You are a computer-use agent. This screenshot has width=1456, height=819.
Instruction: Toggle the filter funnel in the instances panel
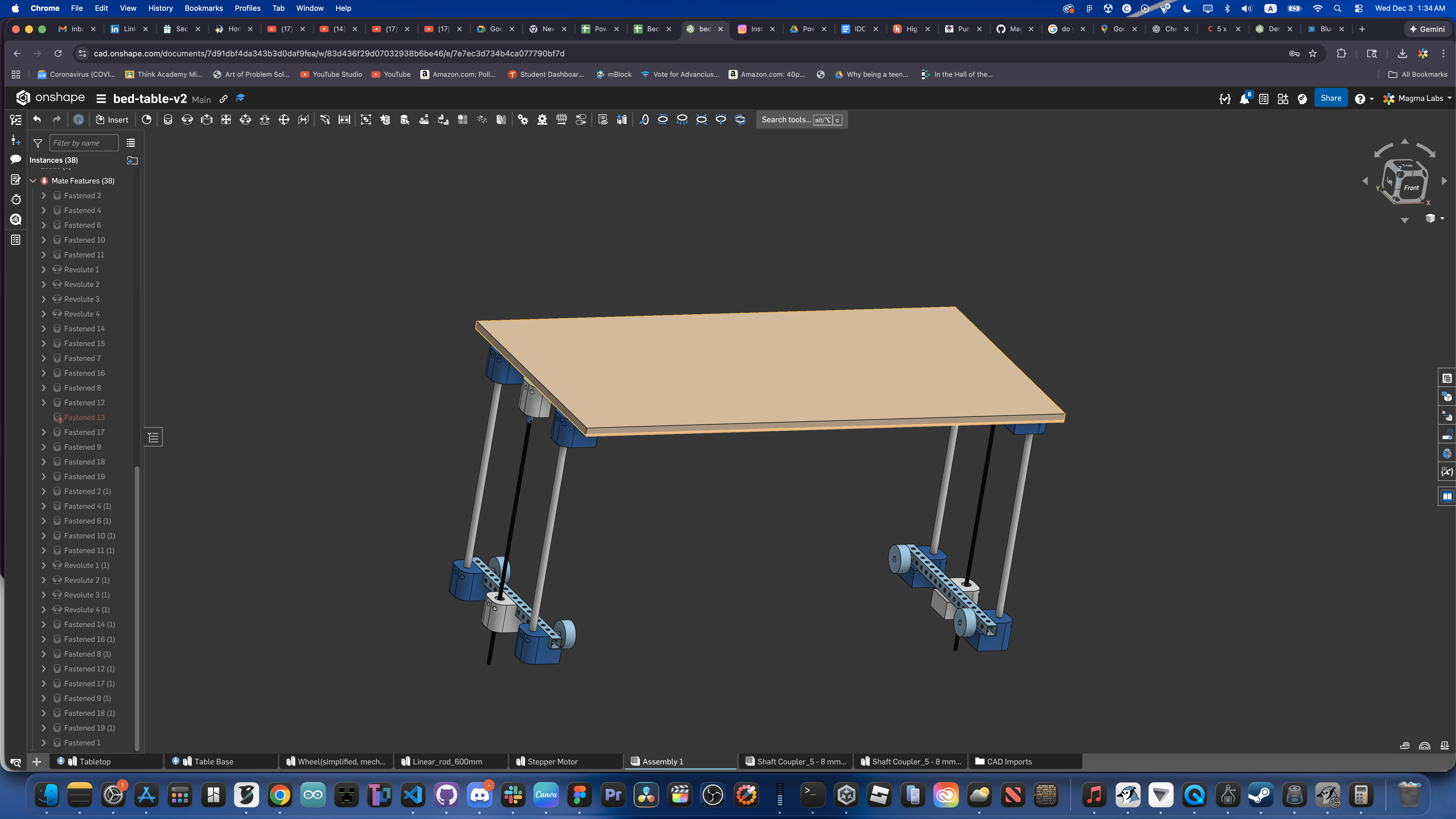[x=37, y=143]
